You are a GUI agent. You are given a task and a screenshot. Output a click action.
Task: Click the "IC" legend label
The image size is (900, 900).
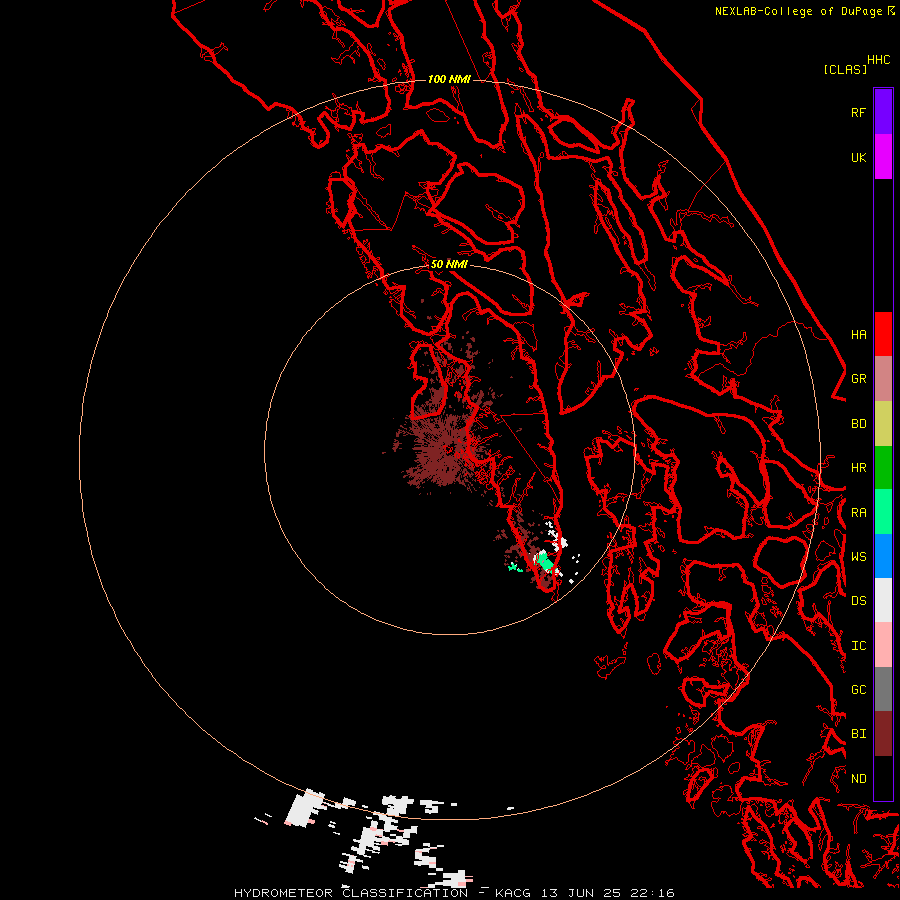859,646
